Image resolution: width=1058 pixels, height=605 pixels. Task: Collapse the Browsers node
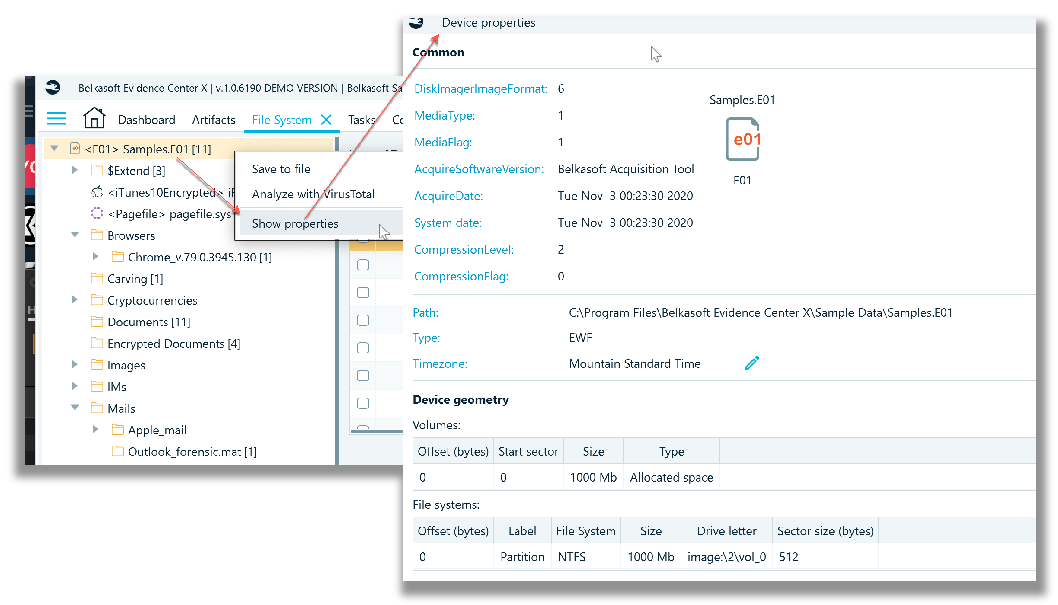click(75, 235)
